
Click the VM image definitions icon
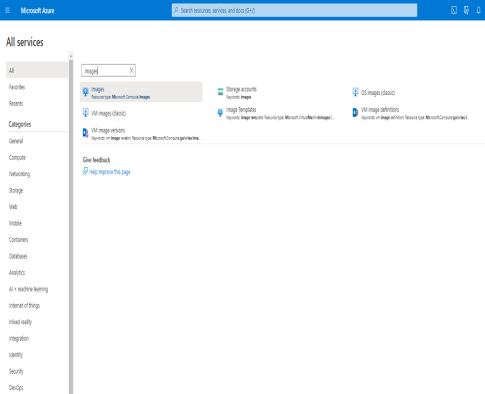point(355,113)
